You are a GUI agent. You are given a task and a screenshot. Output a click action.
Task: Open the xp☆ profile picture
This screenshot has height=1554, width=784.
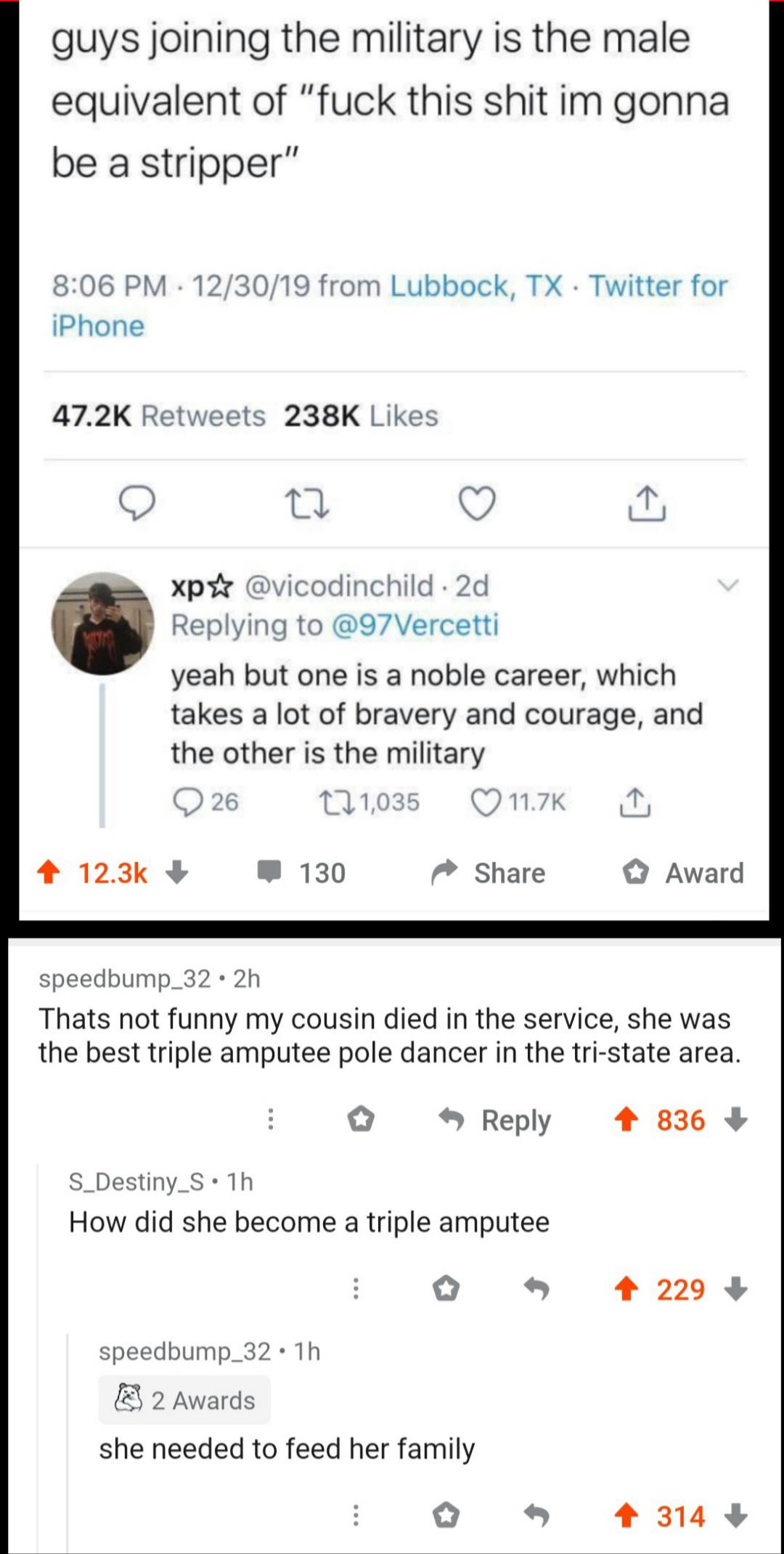(102, 624)
